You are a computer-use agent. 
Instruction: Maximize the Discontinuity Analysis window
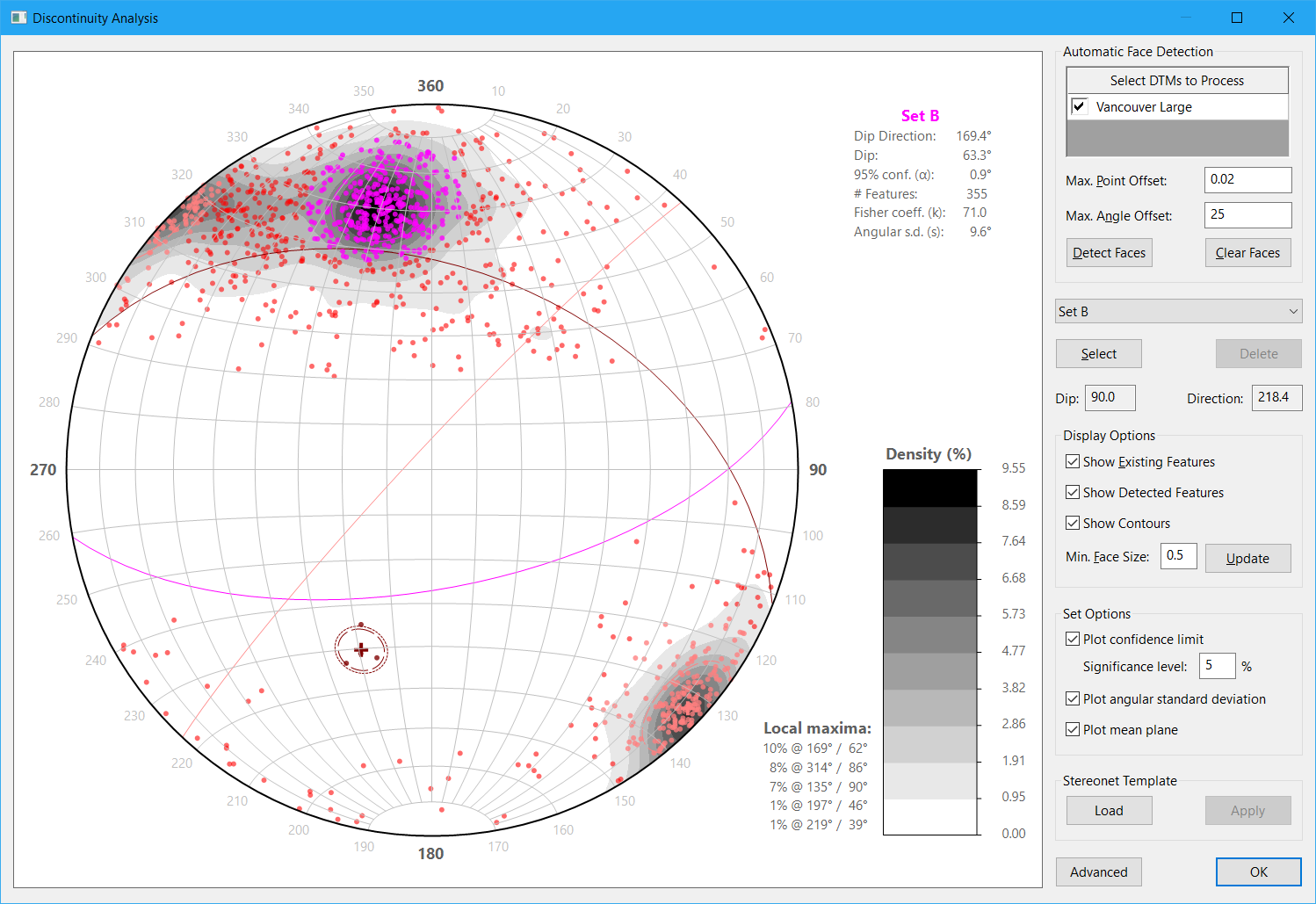click(x=1237, y=18)
